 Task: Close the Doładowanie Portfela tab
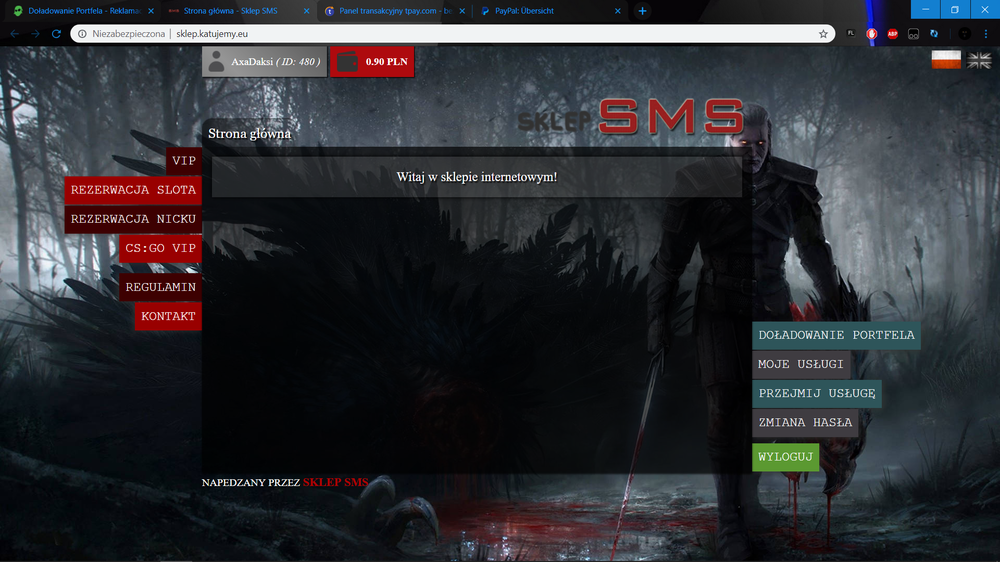point(151,11)
